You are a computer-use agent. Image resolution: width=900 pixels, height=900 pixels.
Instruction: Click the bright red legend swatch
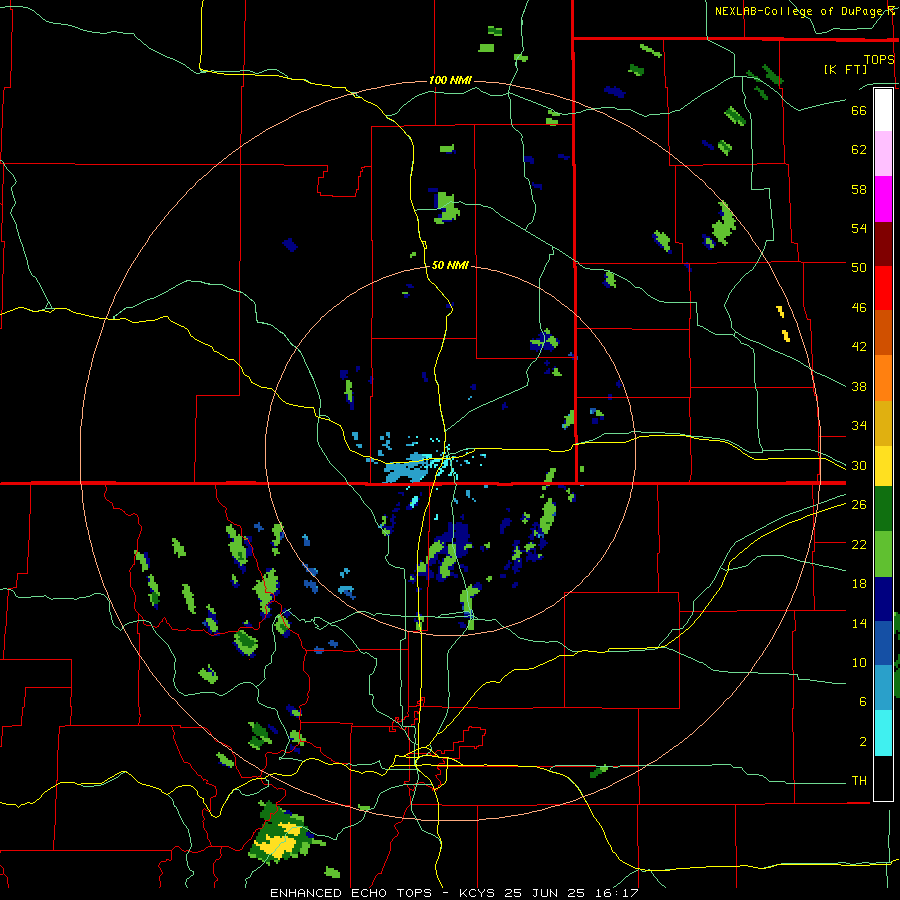[x=883, y=288]
